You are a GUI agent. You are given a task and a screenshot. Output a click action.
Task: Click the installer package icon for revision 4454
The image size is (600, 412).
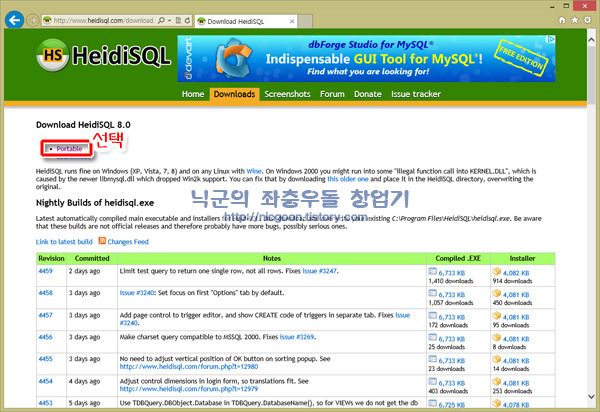click(497, 381)
